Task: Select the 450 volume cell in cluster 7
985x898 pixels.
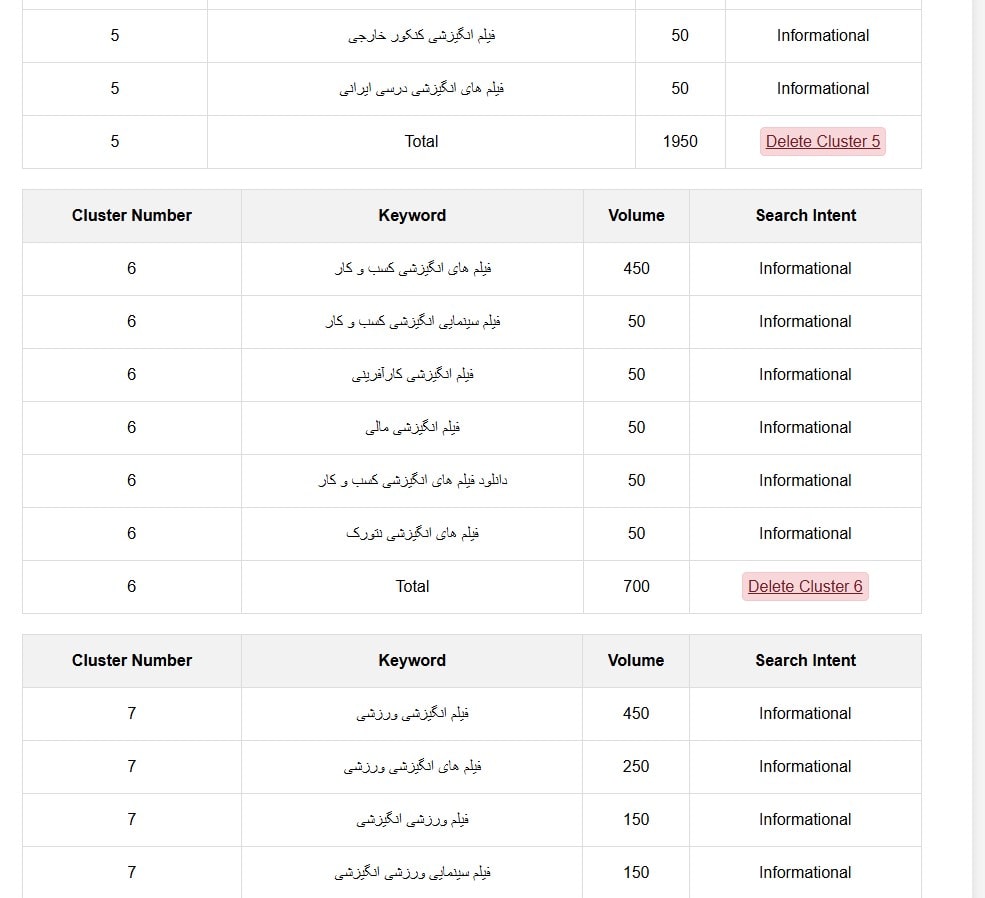Action: pos(636,713)
